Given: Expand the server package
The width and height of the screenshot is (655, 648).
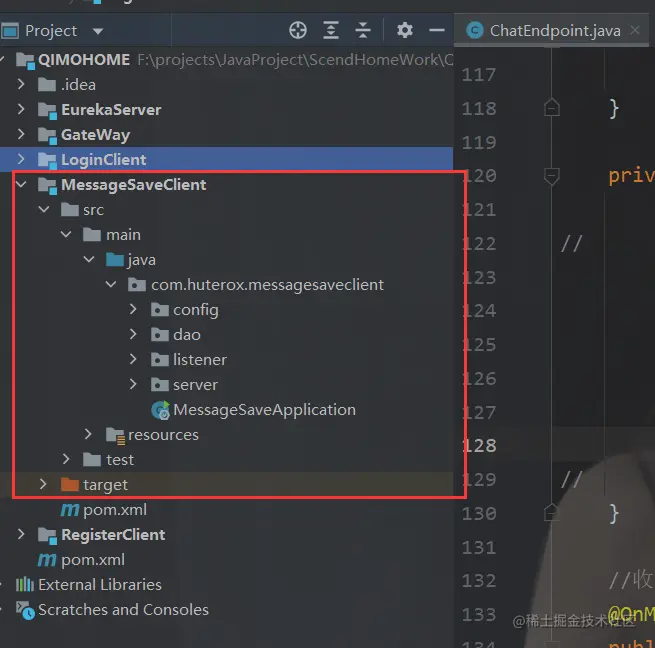Looking at the screenshot, I should coord(133,384).
